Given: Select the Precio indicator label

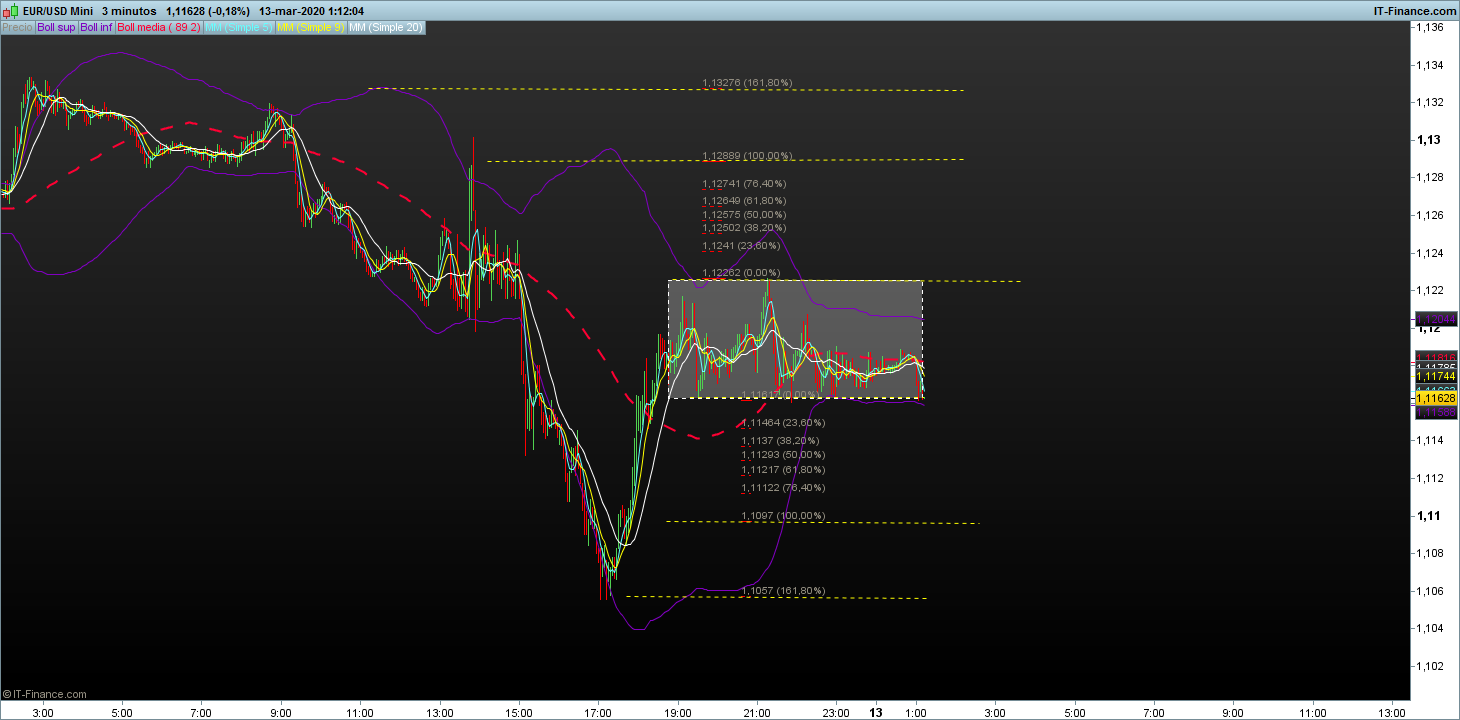Looking at the screenshot, I should tap(17, 27).
